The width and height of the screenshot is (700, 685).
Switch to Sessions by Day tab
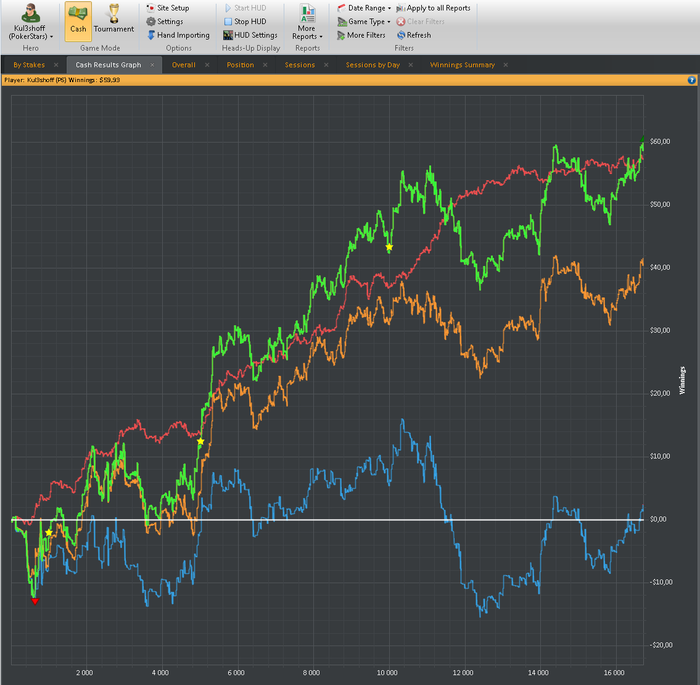click(373, 65)
